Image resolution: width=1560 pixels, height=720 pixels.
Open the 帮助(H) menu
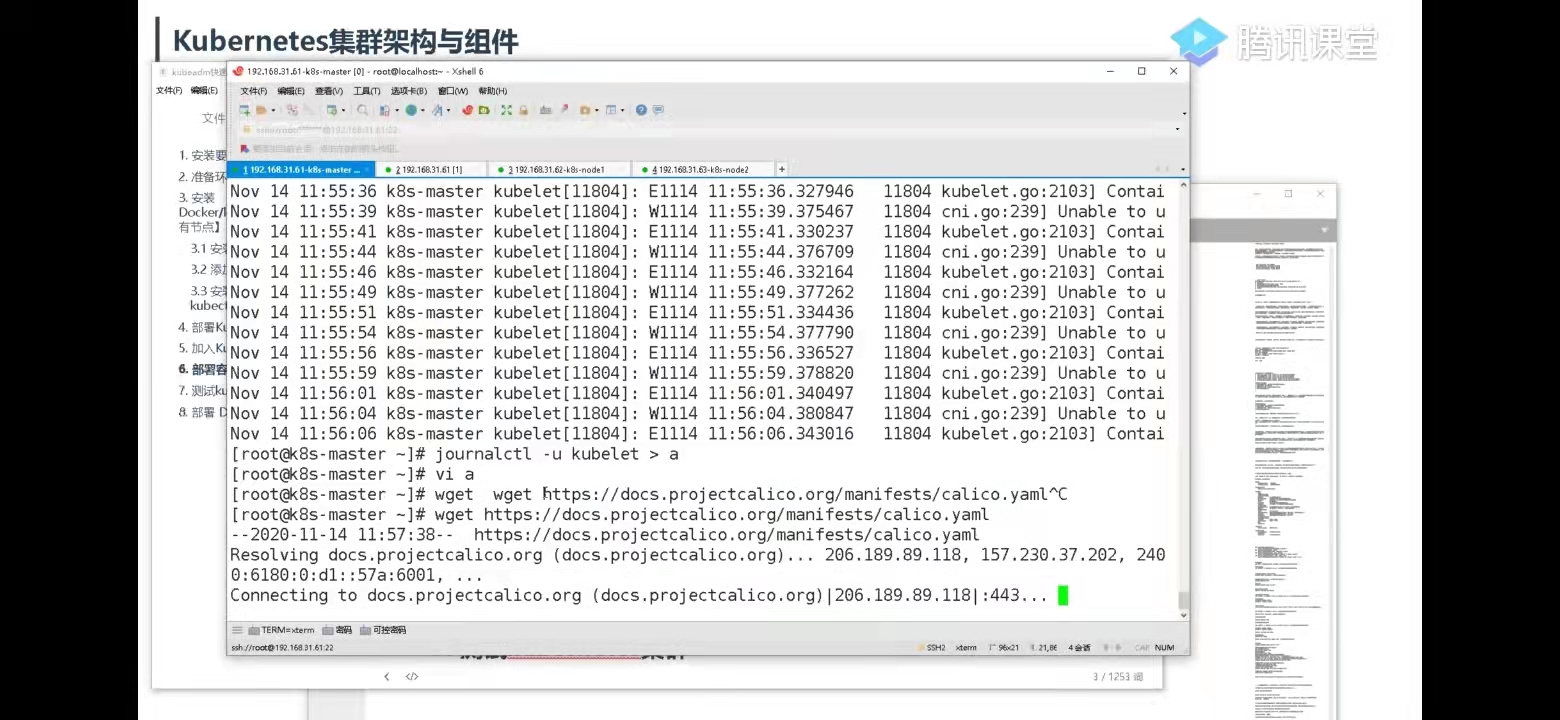coord(492,91)
